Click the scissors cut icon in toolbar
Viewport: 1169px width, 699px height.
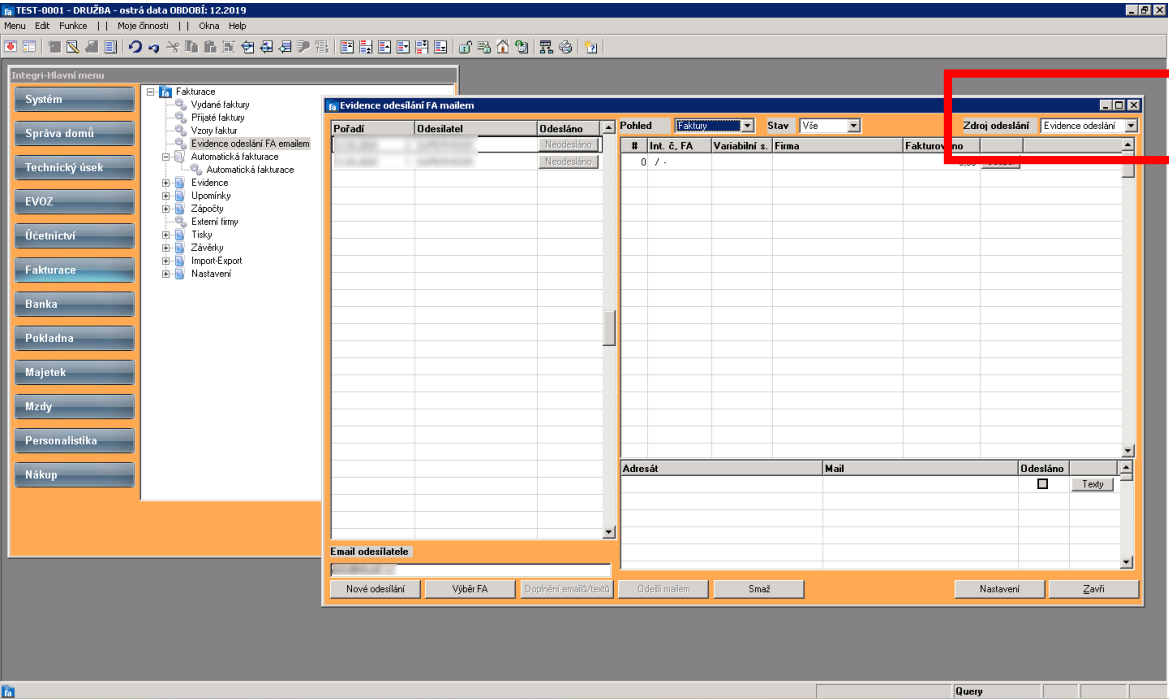click(x=172, y=47)
